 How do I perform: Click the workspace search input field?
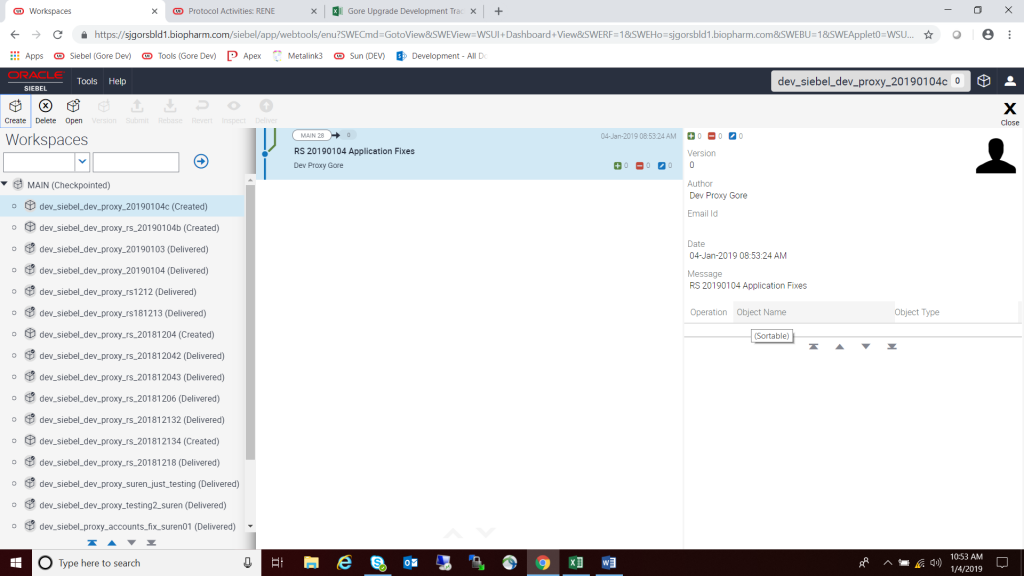point(136,160)
